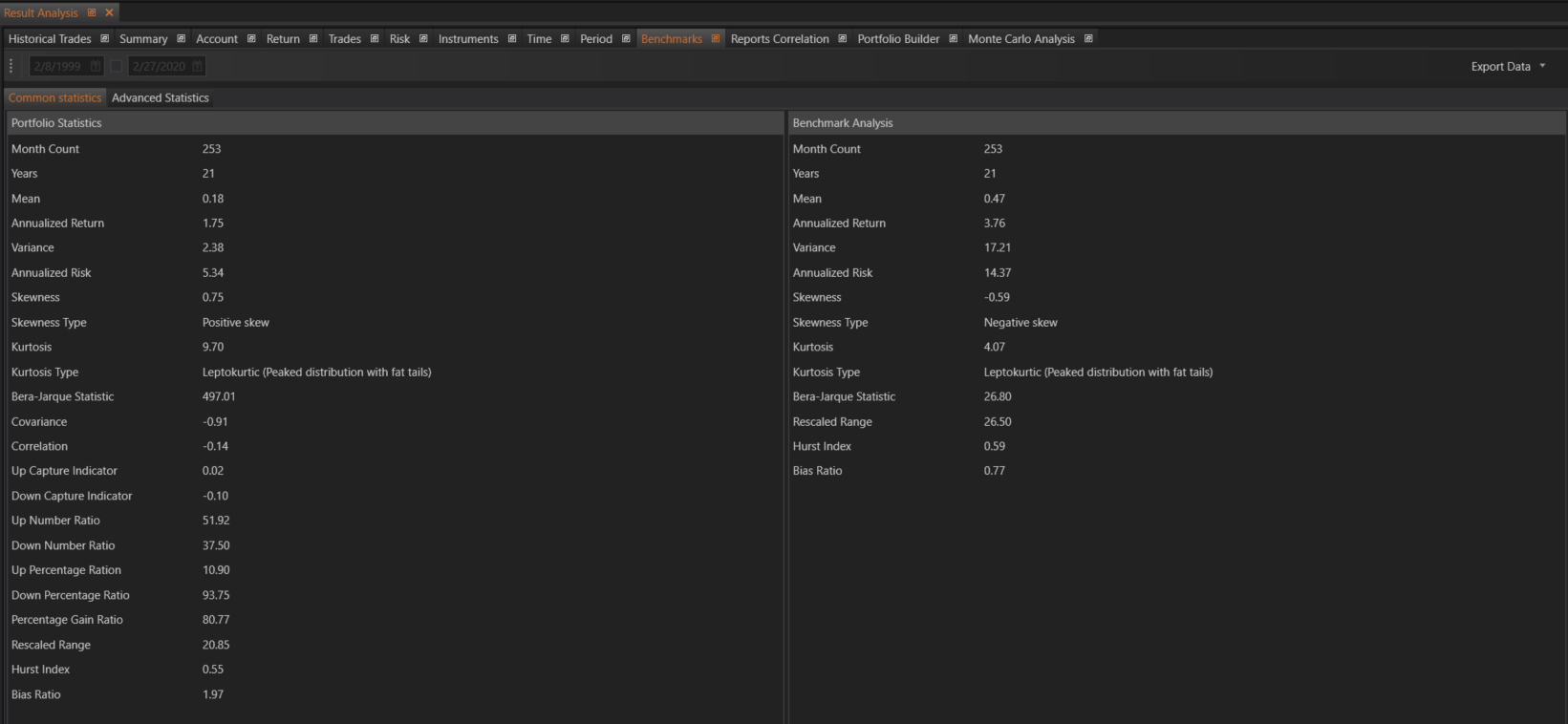
Task: Pop out the Historical Trades tab icon
Action: click(x=105, y=39)
